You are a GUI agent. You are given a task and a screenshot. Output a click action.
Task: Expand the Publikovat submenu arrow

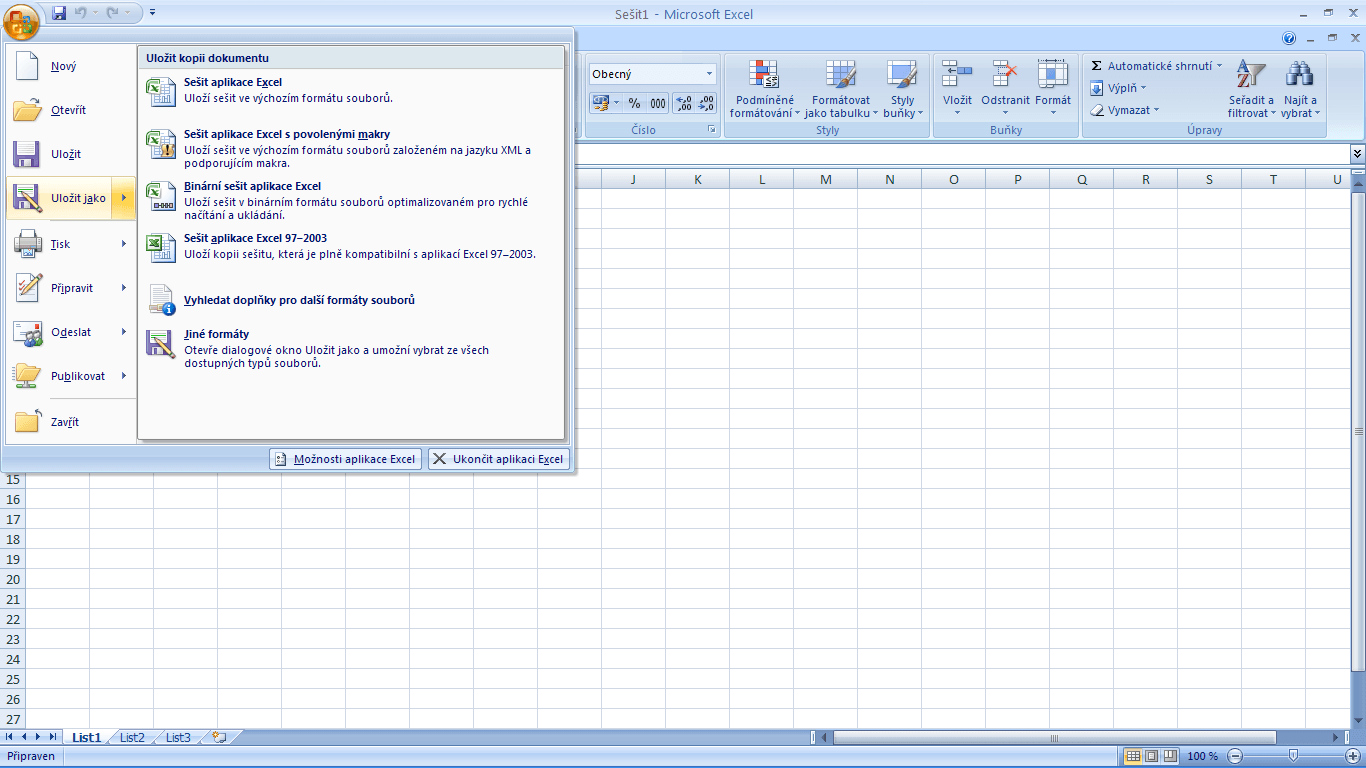(x=124, y=376)
